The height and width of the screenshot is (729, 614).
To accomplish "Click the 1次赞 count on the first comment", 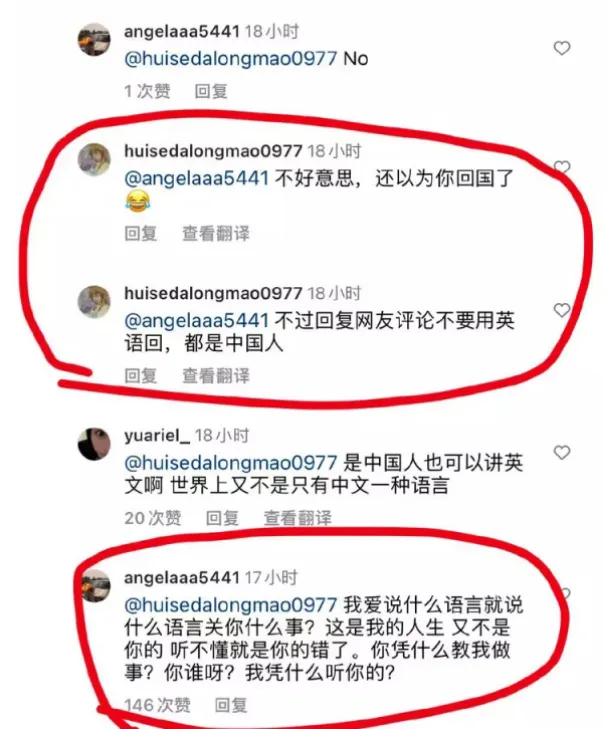I will click(147, 91).
